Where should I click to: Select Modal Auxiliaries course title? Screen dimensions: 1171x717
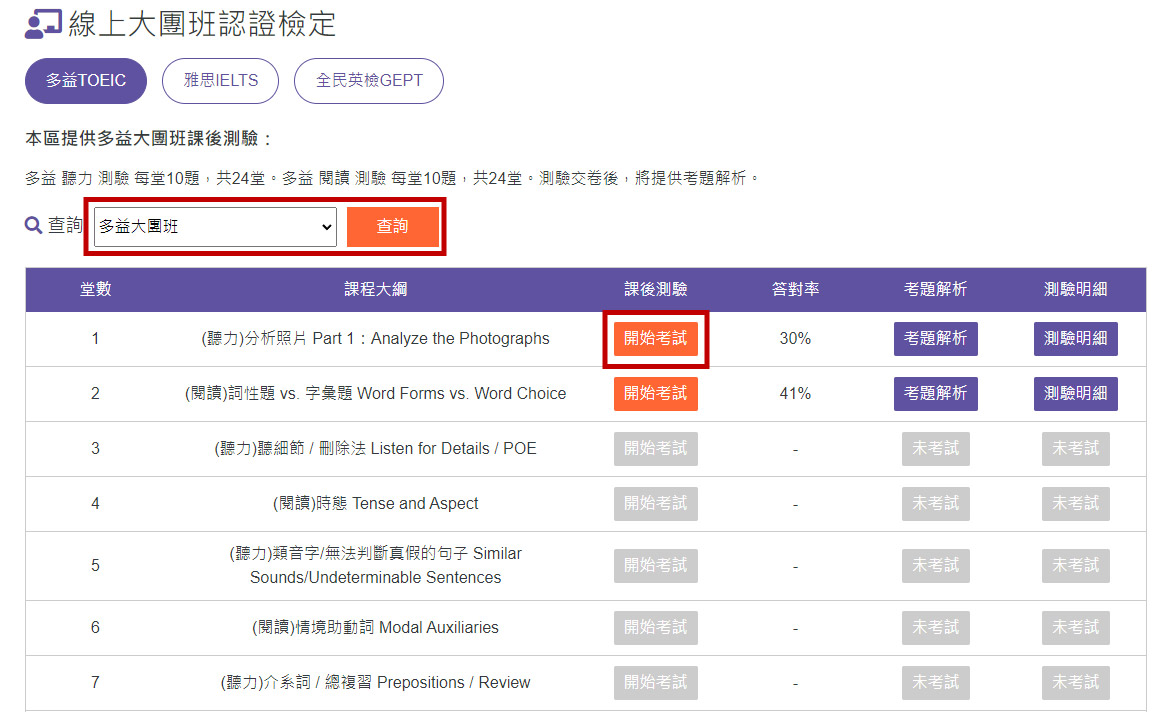point(376,628)
